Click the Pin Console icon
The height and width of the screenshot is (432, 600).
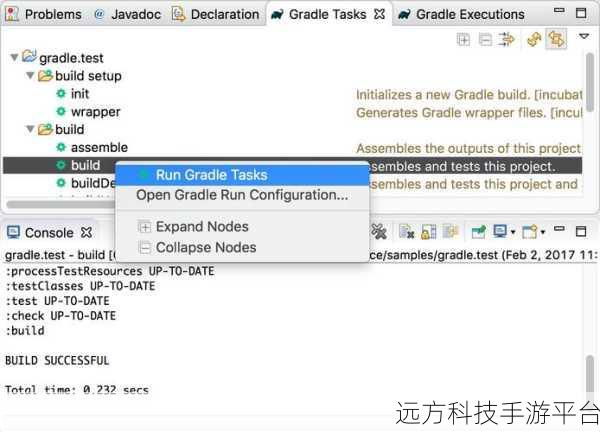point(478,231)
